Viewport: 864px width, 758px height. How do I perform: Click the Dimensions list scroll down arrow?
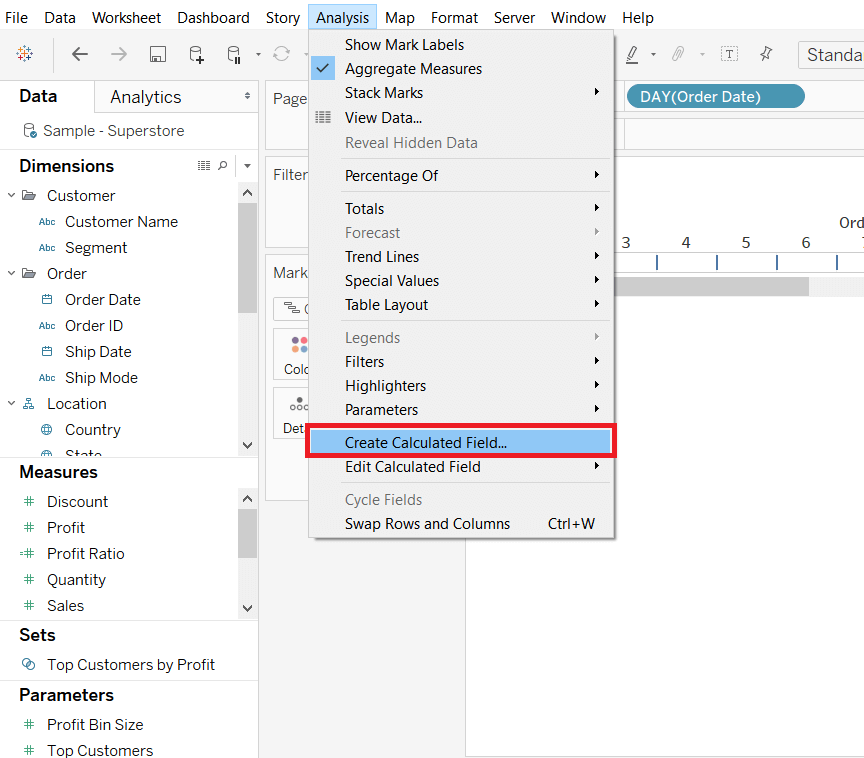coord(247,445)
